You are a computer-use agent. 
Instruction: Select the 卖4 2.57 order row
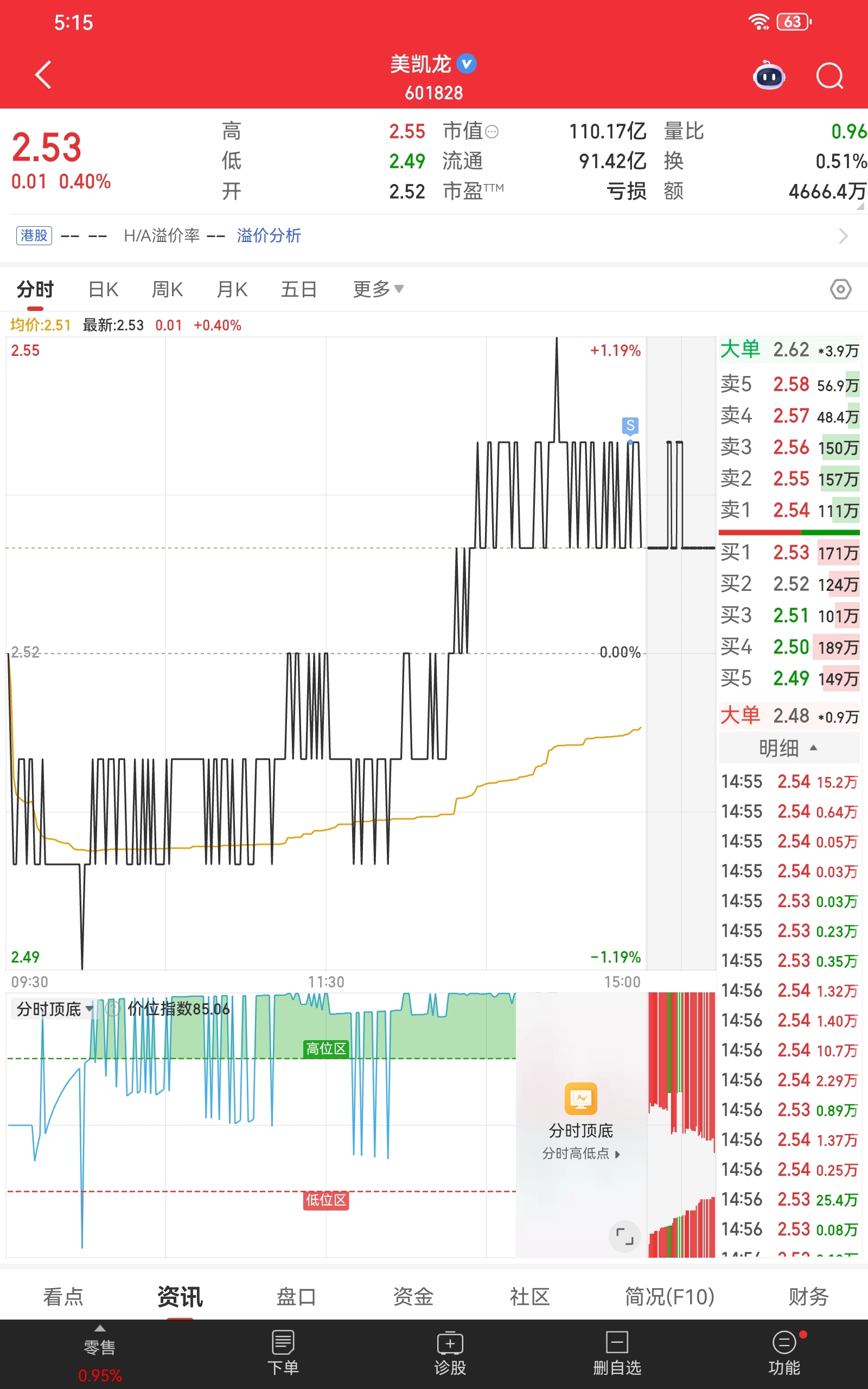click(x=789, y=416)
